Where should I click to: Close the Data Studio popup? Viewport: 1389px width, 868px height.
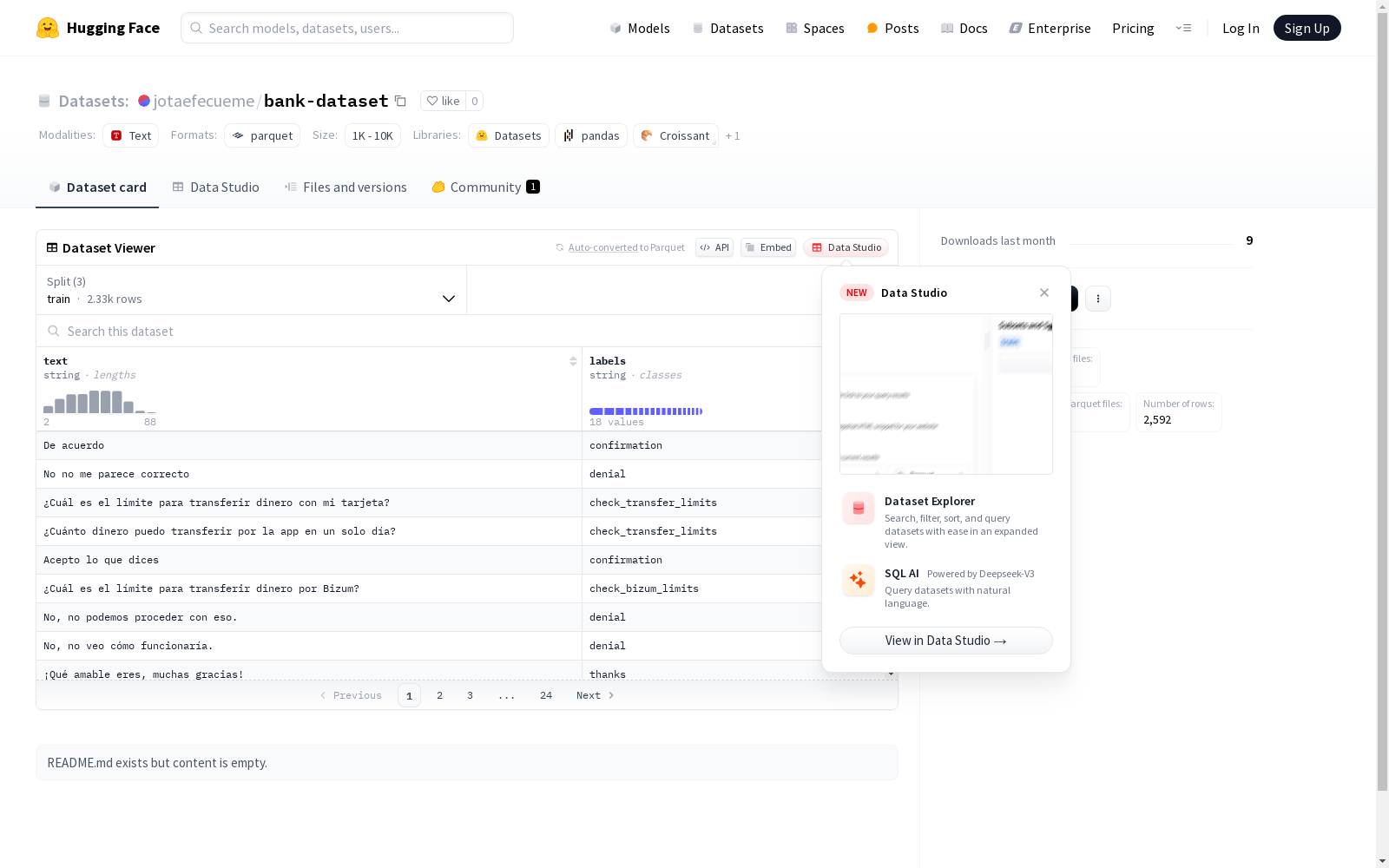click(x=1044, y=293)
